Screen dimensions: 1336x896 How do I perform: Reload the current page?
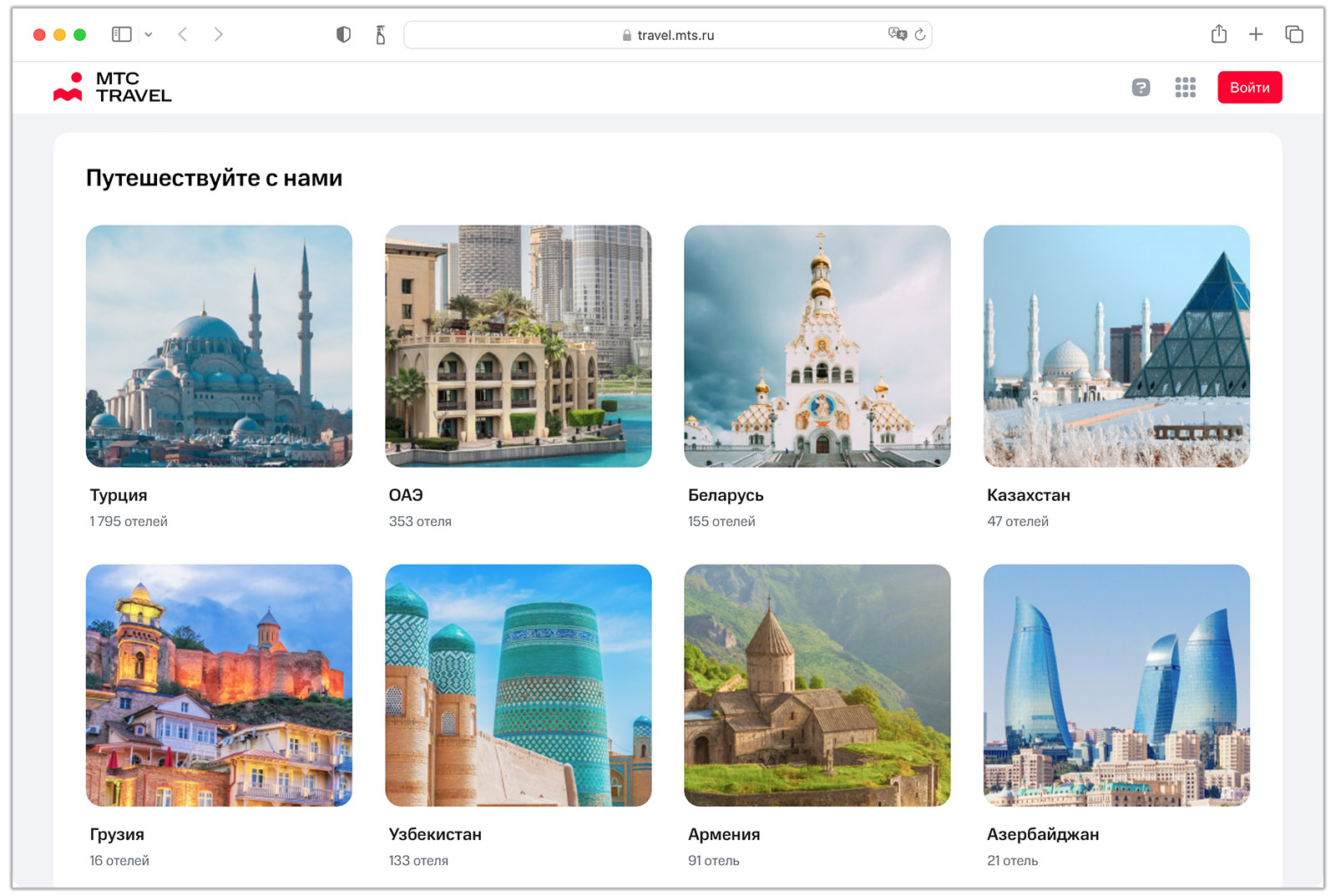click(x=918, y=34)
